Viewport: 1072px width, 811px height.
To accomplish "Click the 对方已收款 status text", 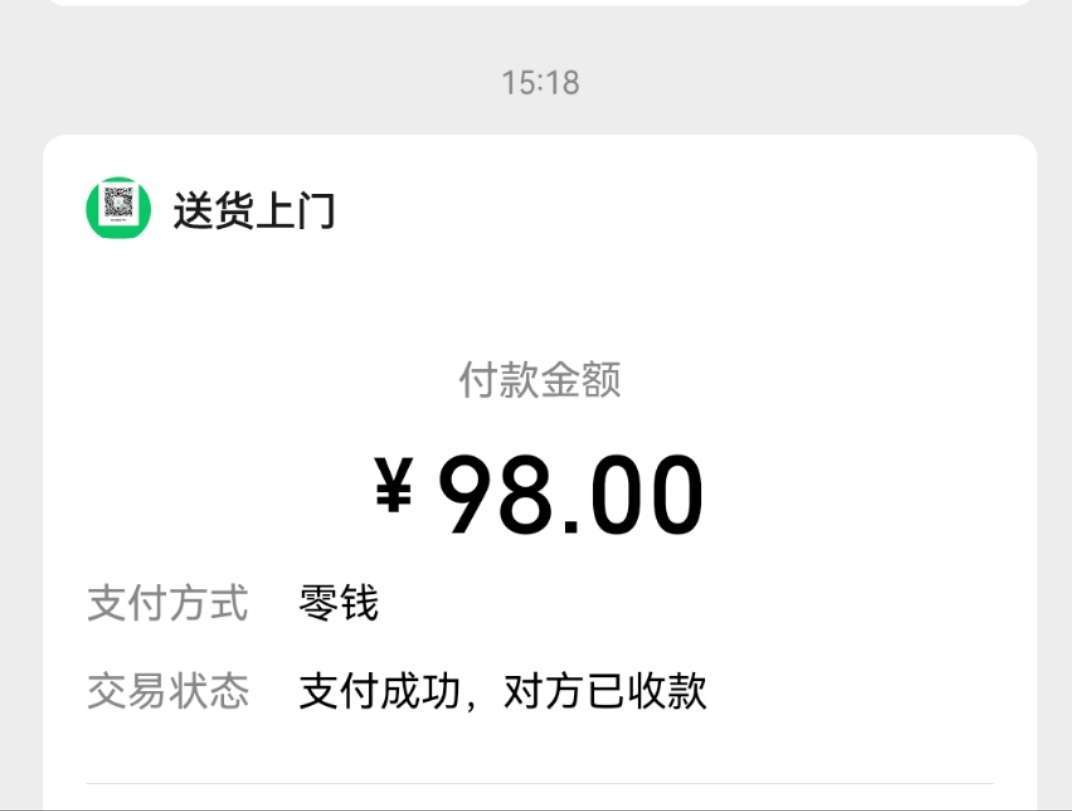I will pos(605,692).
